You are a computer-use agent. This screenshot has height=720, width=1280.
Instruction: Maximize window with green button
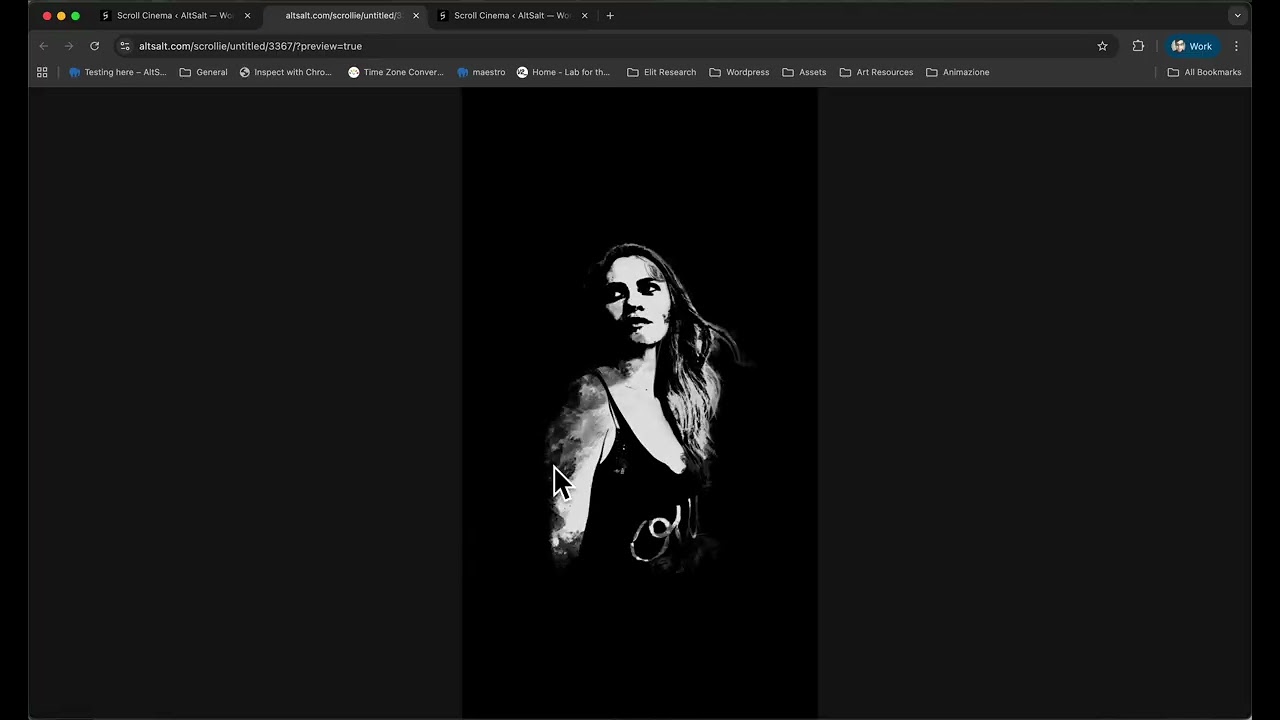tap(75, 16)
